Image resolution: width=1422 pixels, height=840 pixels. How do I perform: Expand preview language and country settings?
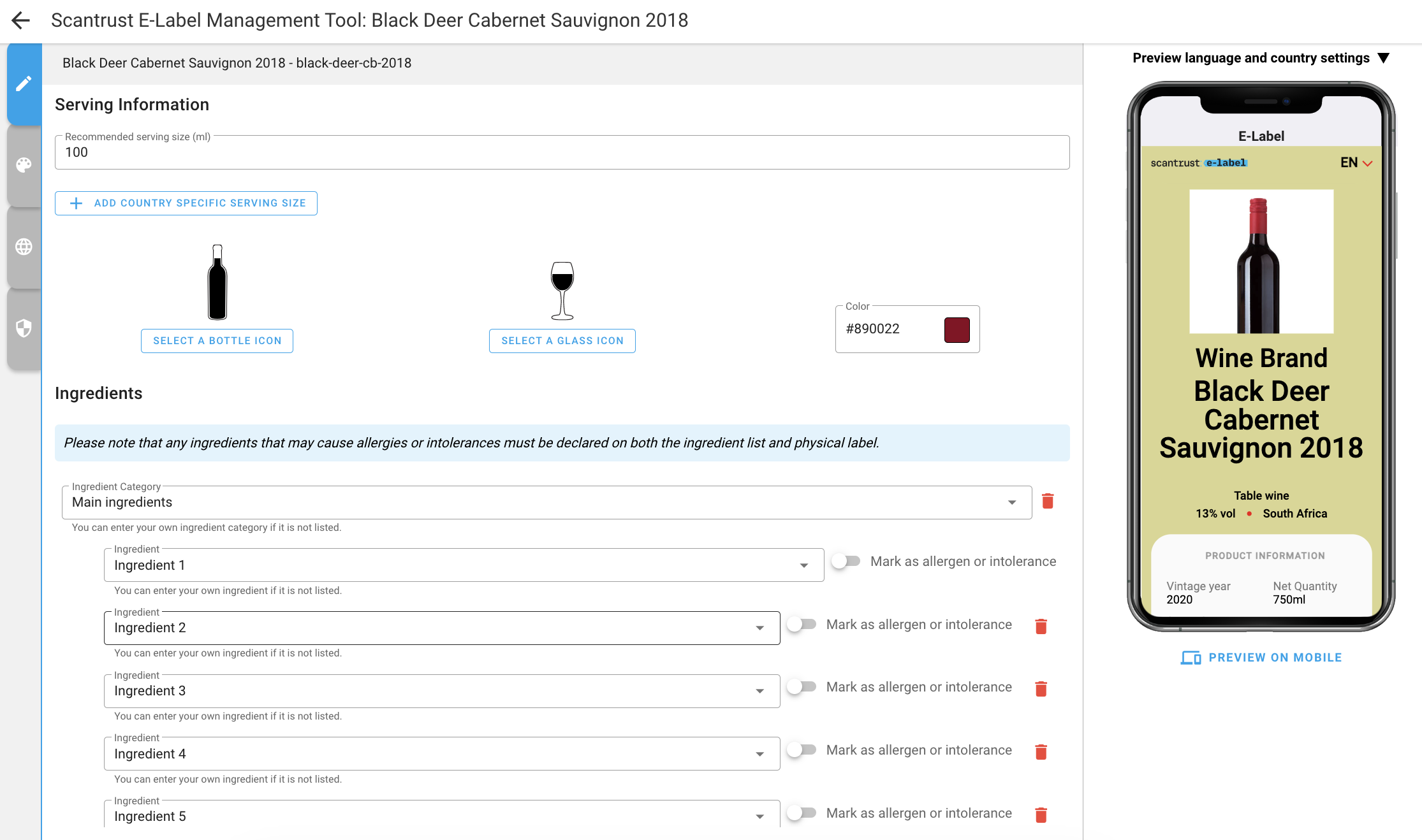click(x=1261, y=58)
